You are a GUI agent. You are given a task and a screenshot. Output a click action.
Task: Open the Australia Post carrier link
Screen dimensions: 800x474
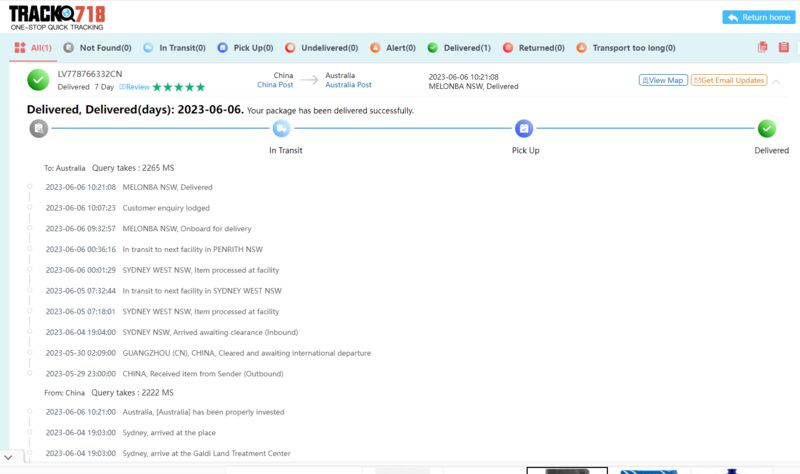[348, 85]
